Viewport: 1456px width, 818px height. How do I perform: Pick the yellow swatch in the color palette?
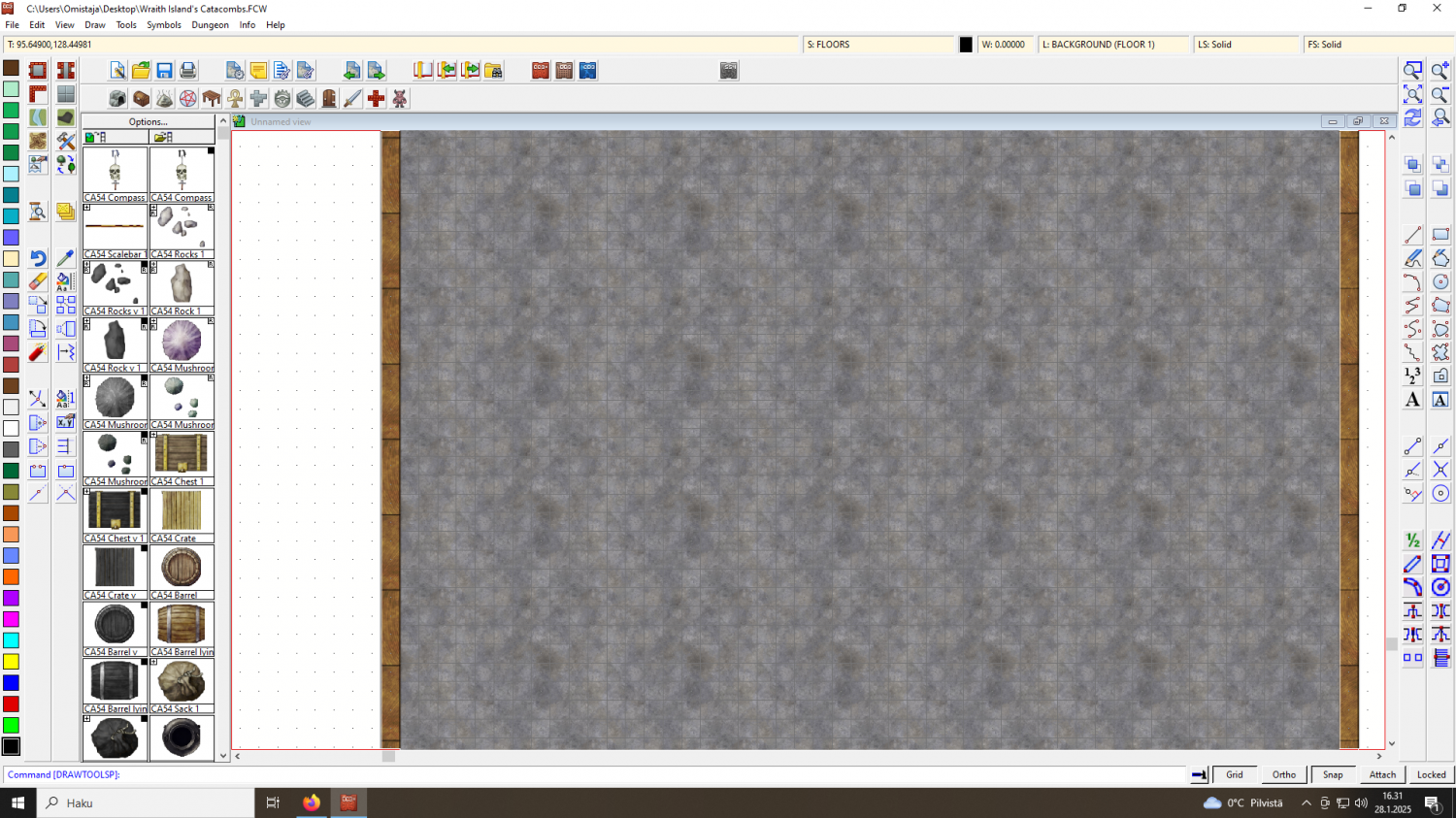click(11, 662)
